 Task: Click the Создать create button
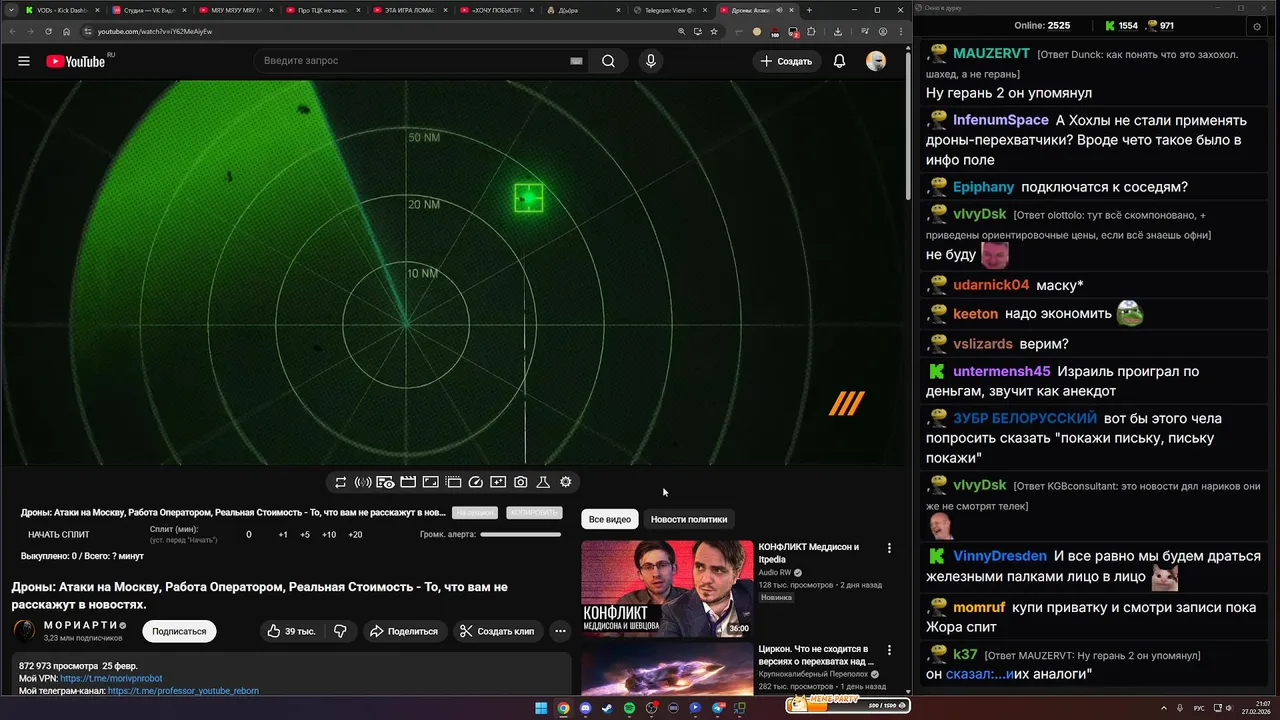tap(787, 61)
